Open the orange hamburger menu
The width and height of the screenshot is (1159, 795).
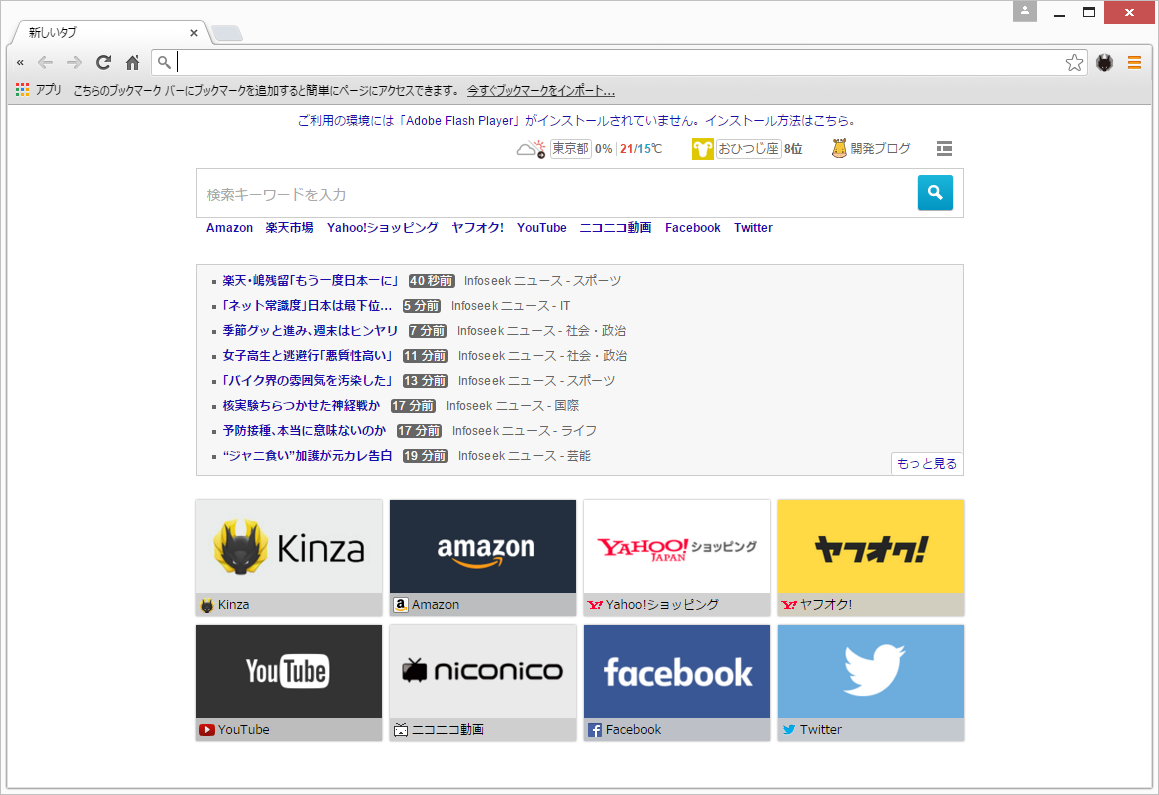[x=1134, y=62]
